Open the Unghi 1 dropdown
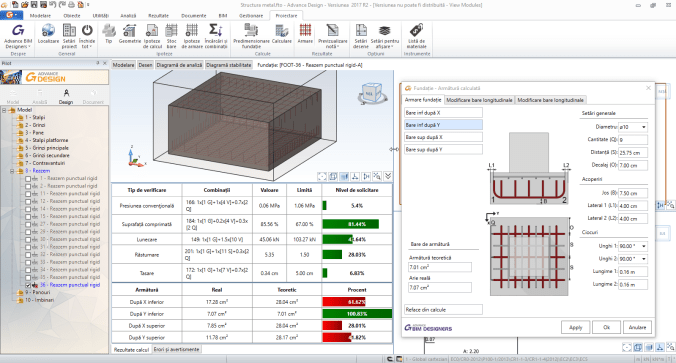Viewport: 676px width, 363px height. point(644,246)
